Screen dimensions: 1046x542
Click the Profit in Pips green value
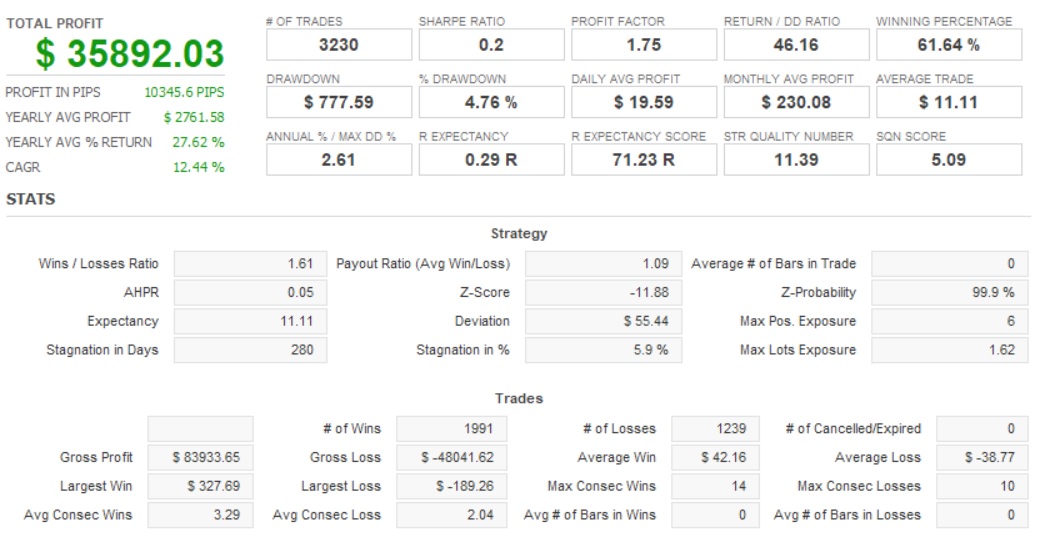[x=184, y=92]
